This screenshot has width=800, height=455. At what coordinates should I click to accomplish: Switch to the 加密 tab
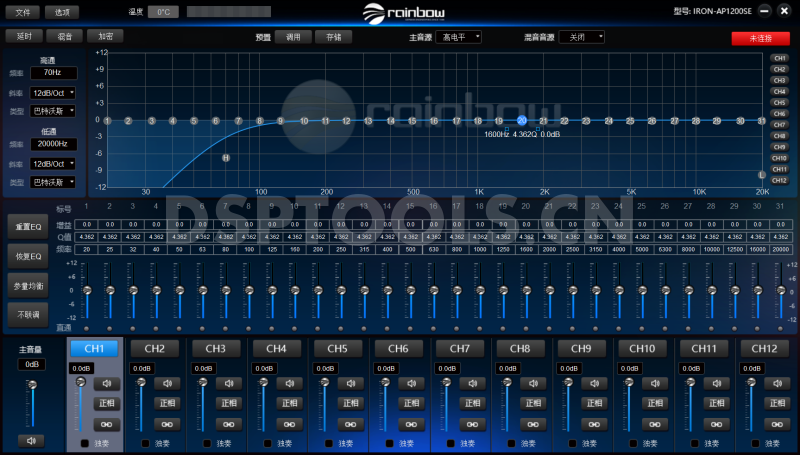click(105, 36)
